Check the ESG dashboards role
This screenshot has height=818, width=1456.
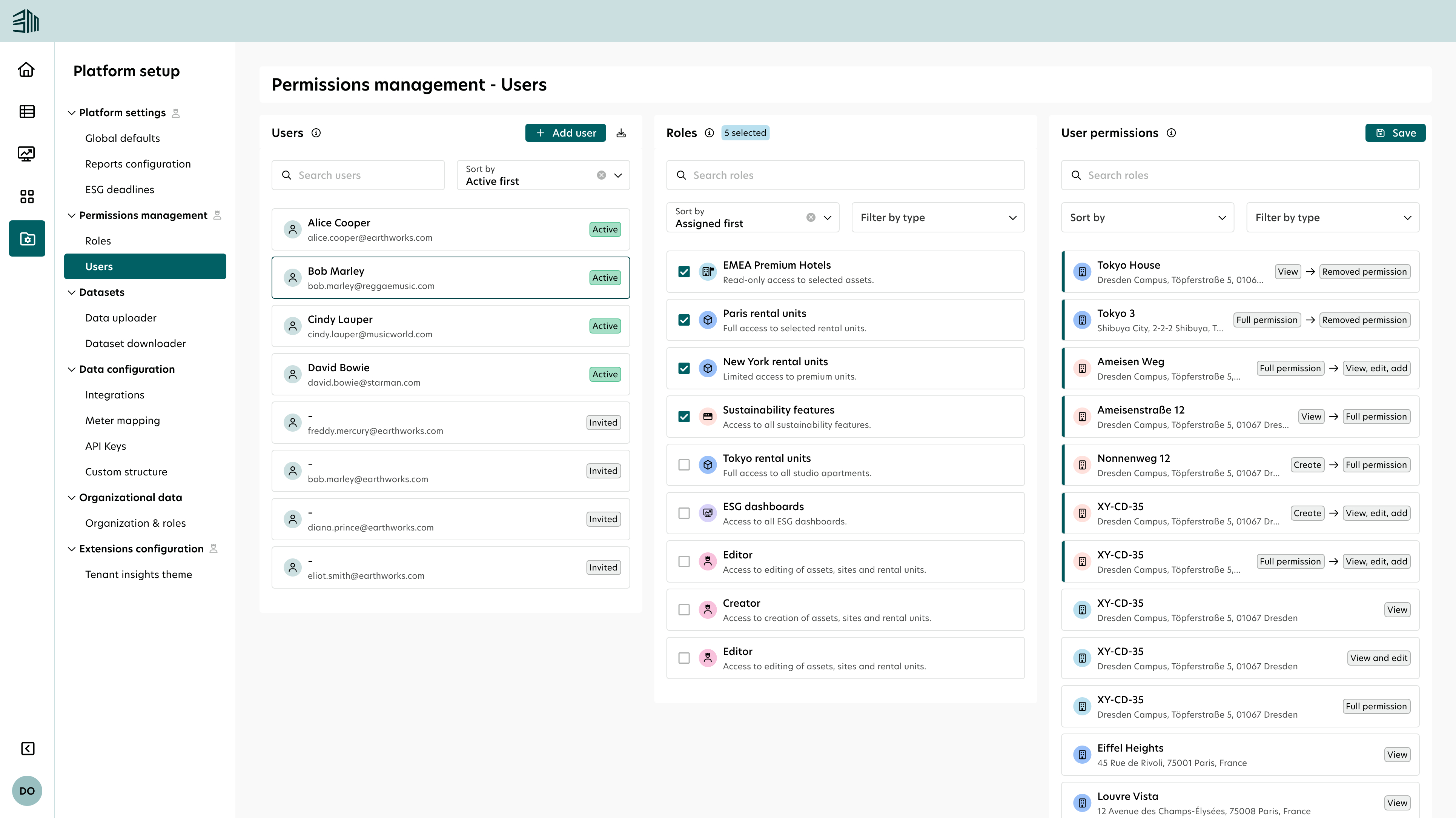pos(684,513)
